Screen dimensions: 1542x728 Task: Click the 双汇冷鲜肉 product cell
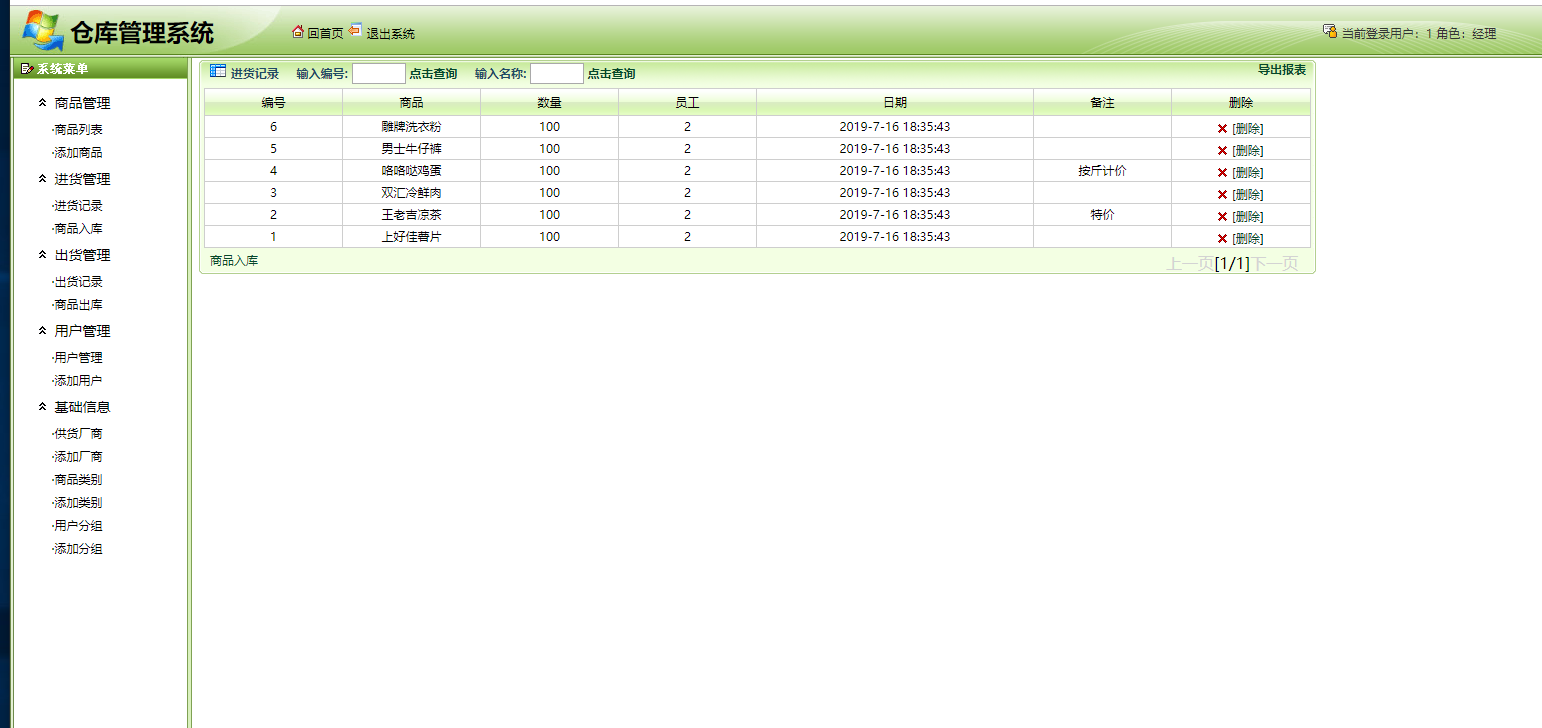(411, 193)
